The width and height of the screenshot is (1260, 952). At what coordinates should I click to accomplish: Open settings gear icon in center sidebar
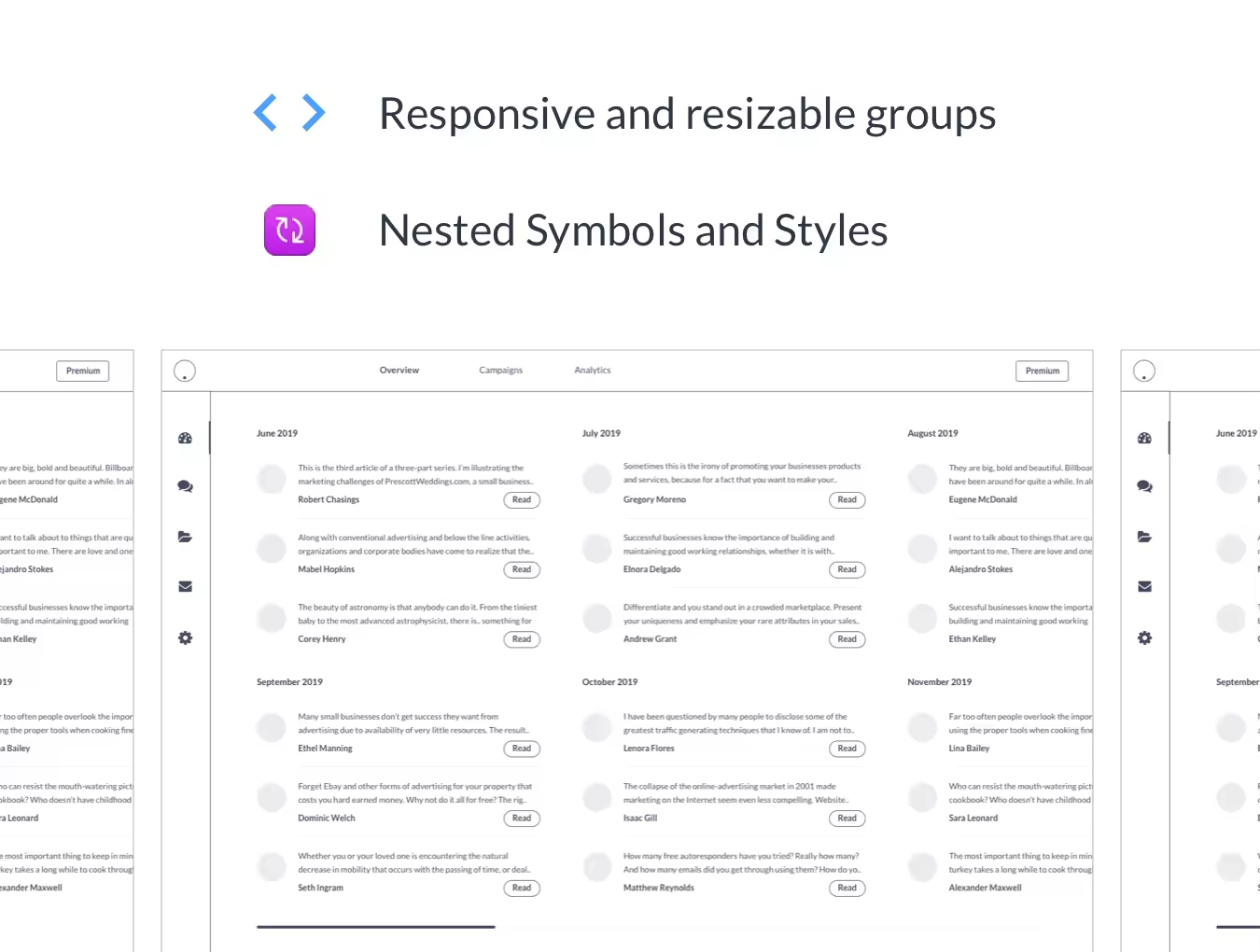click(185, 638)
